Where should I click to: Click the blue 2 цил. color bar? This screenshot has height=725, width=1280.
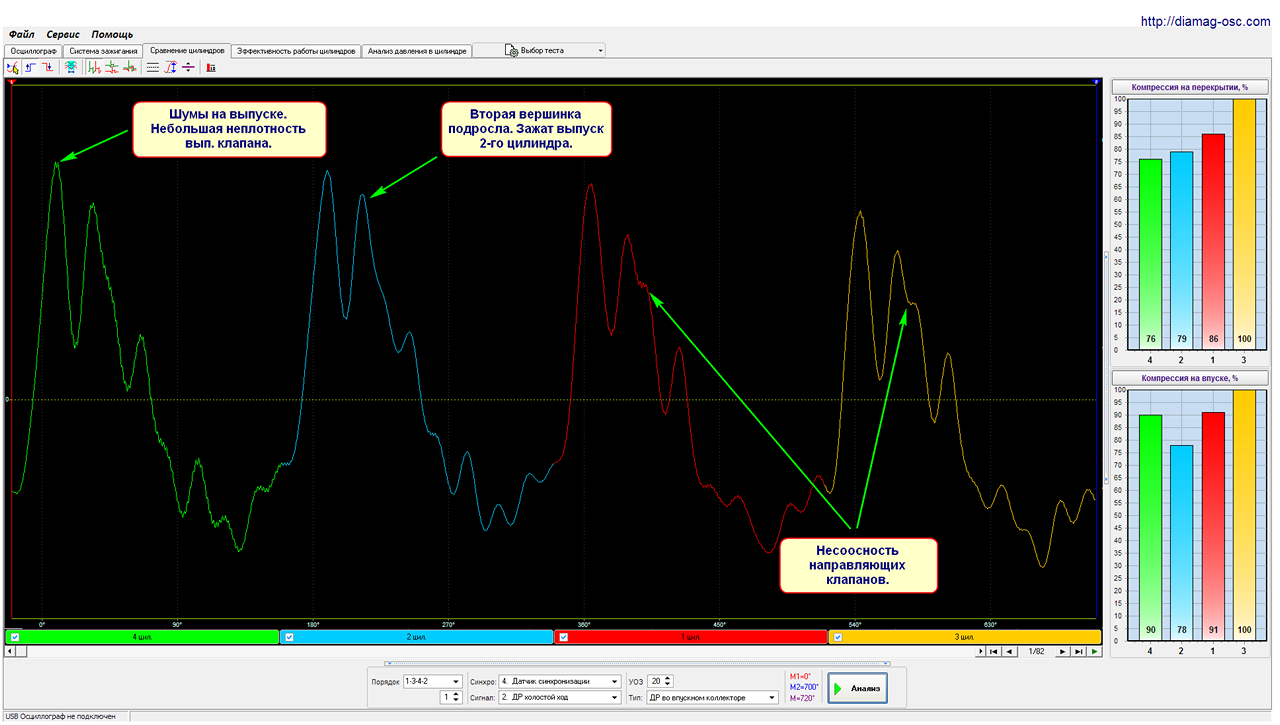pyautogui.click(x=416, y=637)
